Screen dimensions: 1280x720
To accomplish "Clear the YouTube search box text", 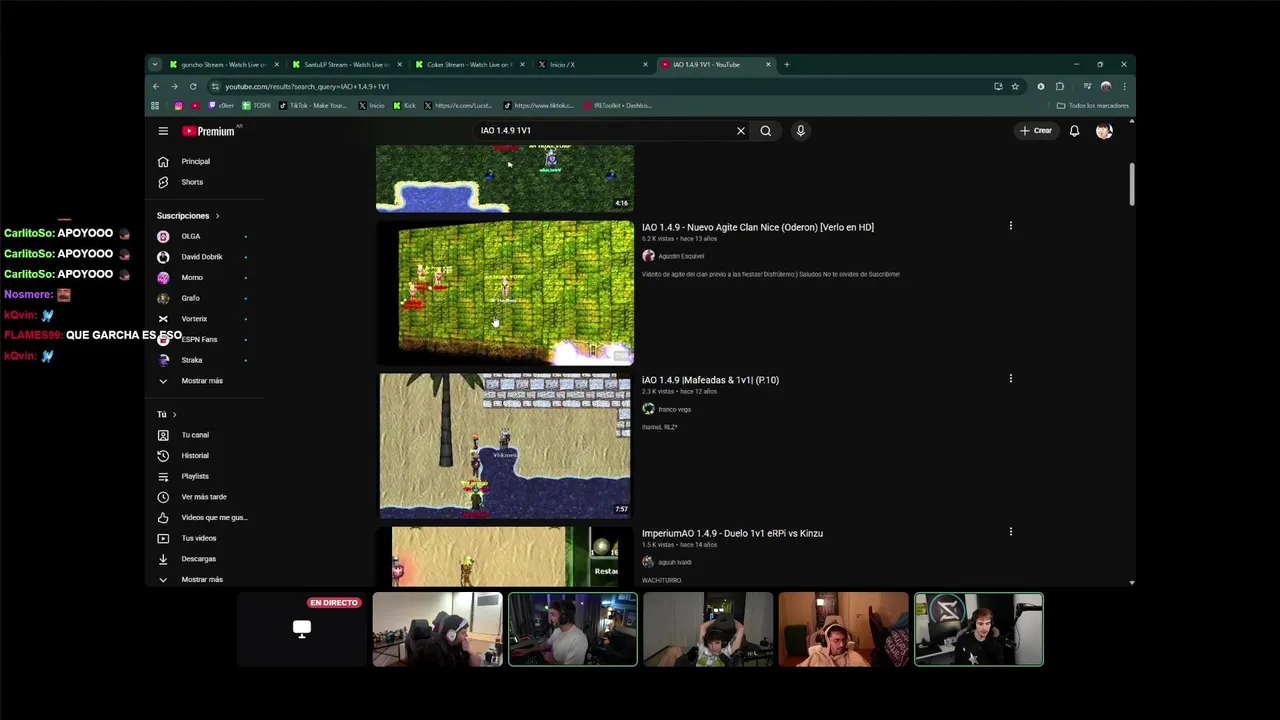I will click(x=741, y=131).
